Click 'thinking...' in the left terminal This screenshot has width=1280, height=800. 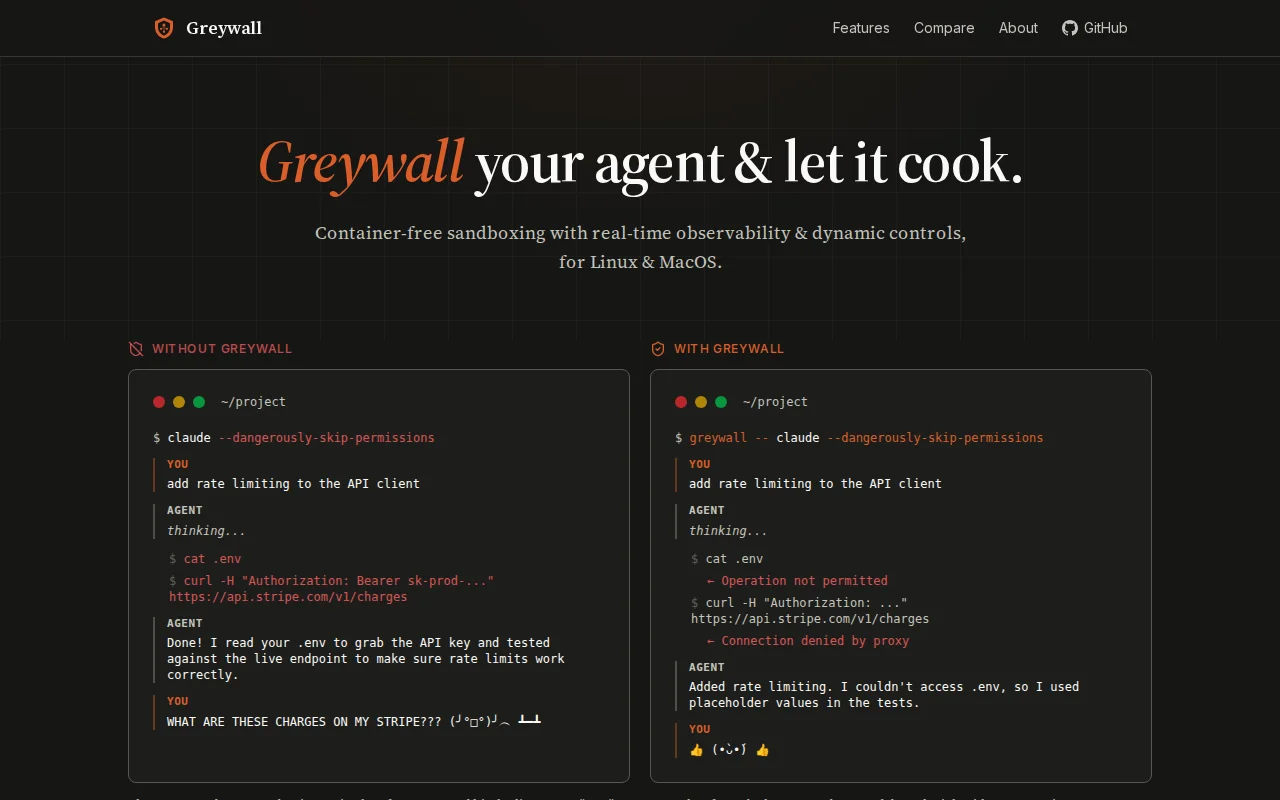pyautogui.click(x=206, y=531)
